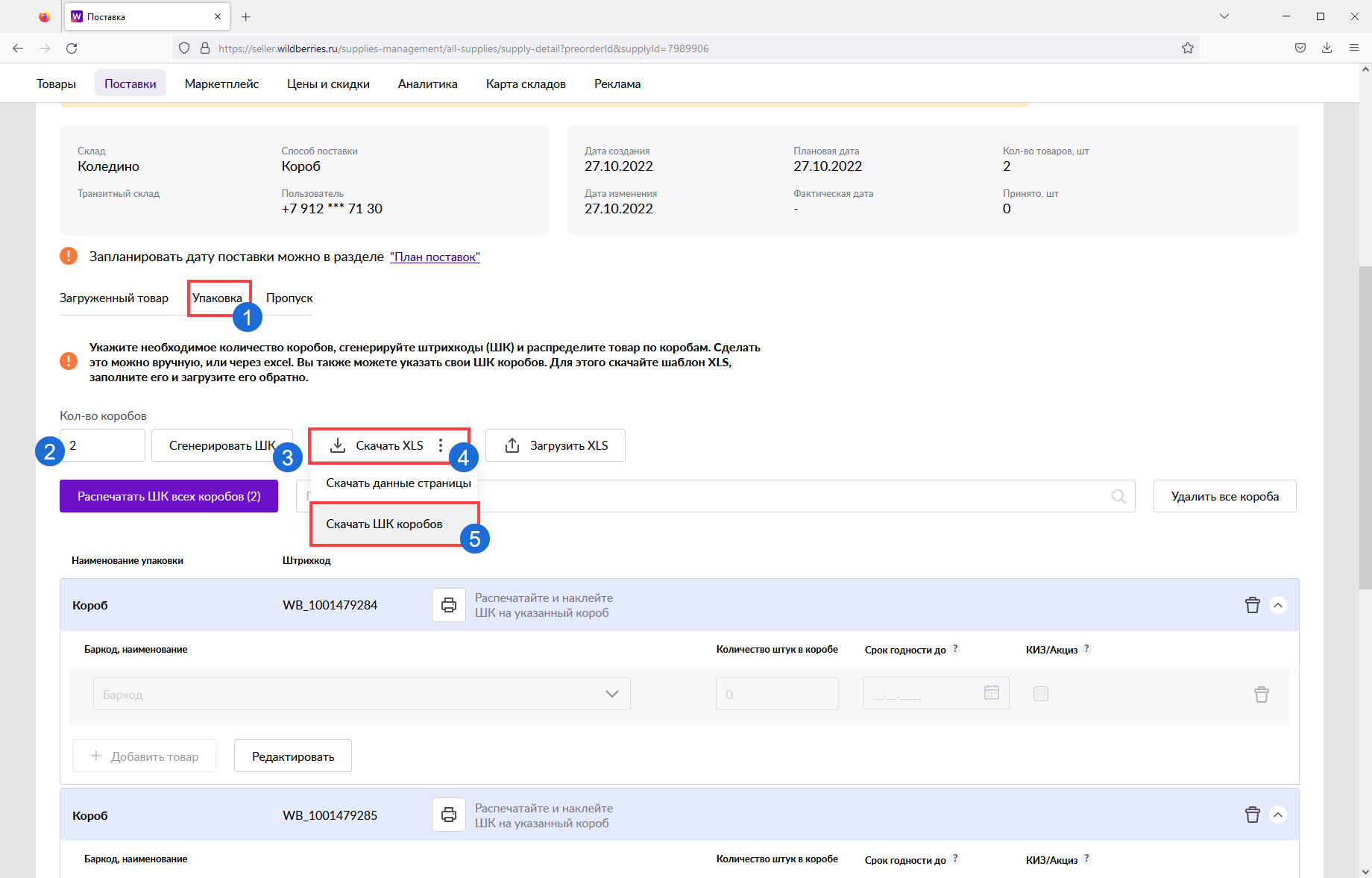The image size is (1372, 878).
Task: Open the Загруженный товар tab
Action: 114,298
